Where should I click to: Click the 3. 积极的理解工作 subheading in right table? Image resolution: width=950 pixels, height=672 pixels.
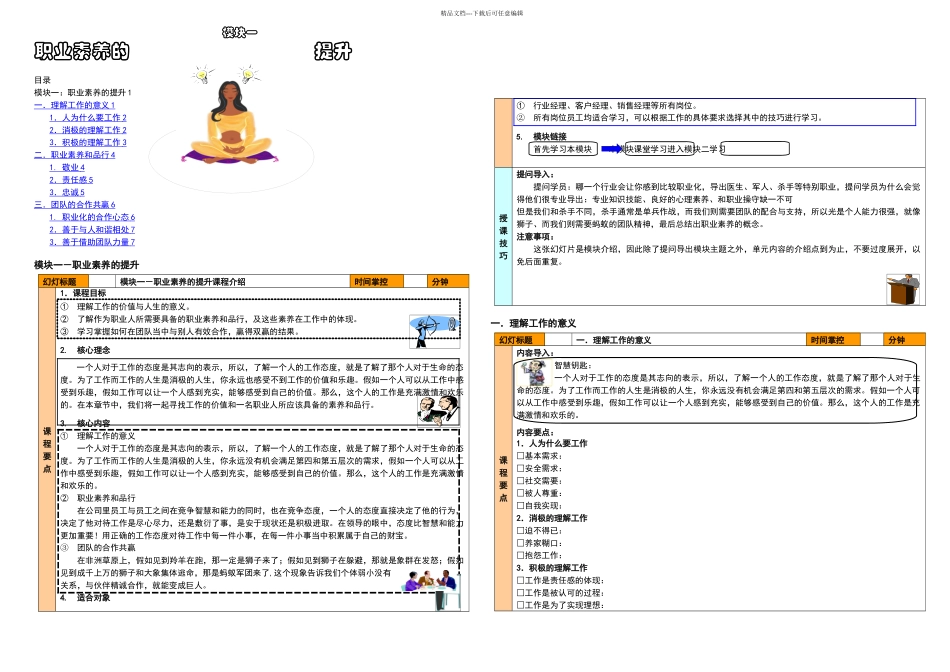pos(551,568)
